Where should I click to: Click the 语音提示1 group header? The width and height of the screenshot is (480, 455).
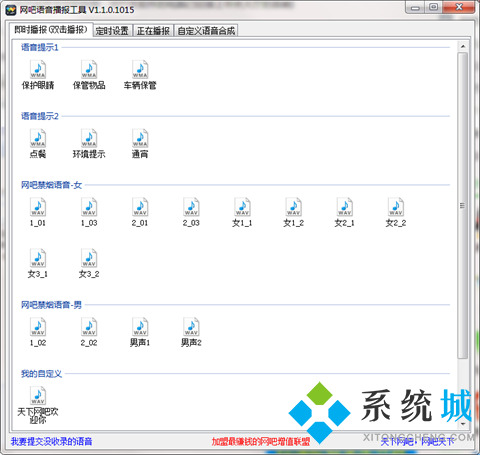40,47
